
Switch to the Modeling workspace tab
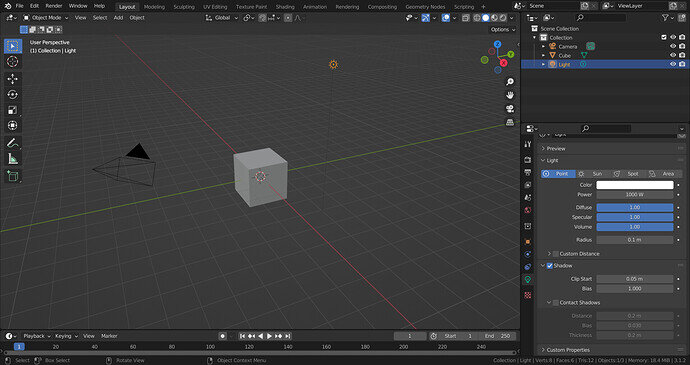click(154, 7)
